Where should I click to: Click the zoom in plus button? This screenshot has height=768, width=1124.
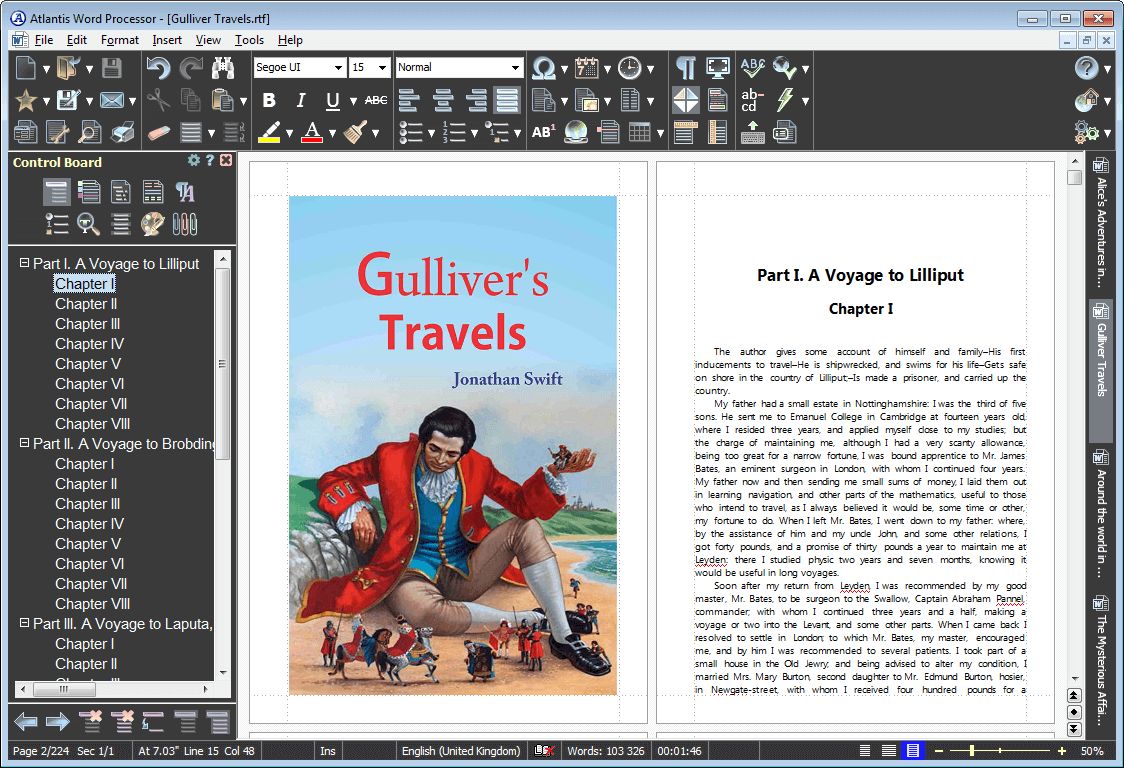[1062, 751]
